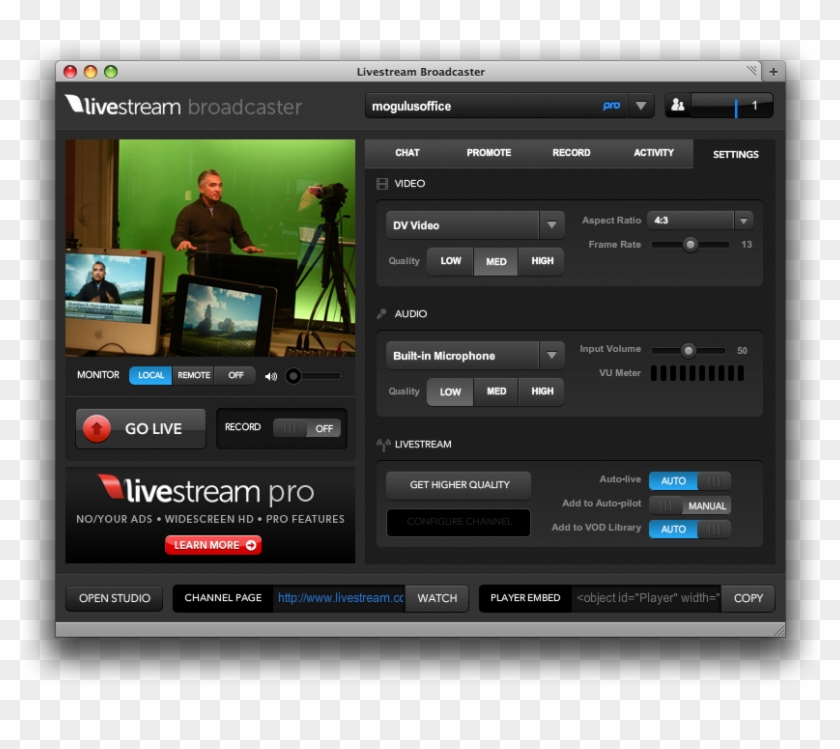This screenshot has width=840, height=749.
Task: Click the video preview thumbnail
Action: point(210,248)
